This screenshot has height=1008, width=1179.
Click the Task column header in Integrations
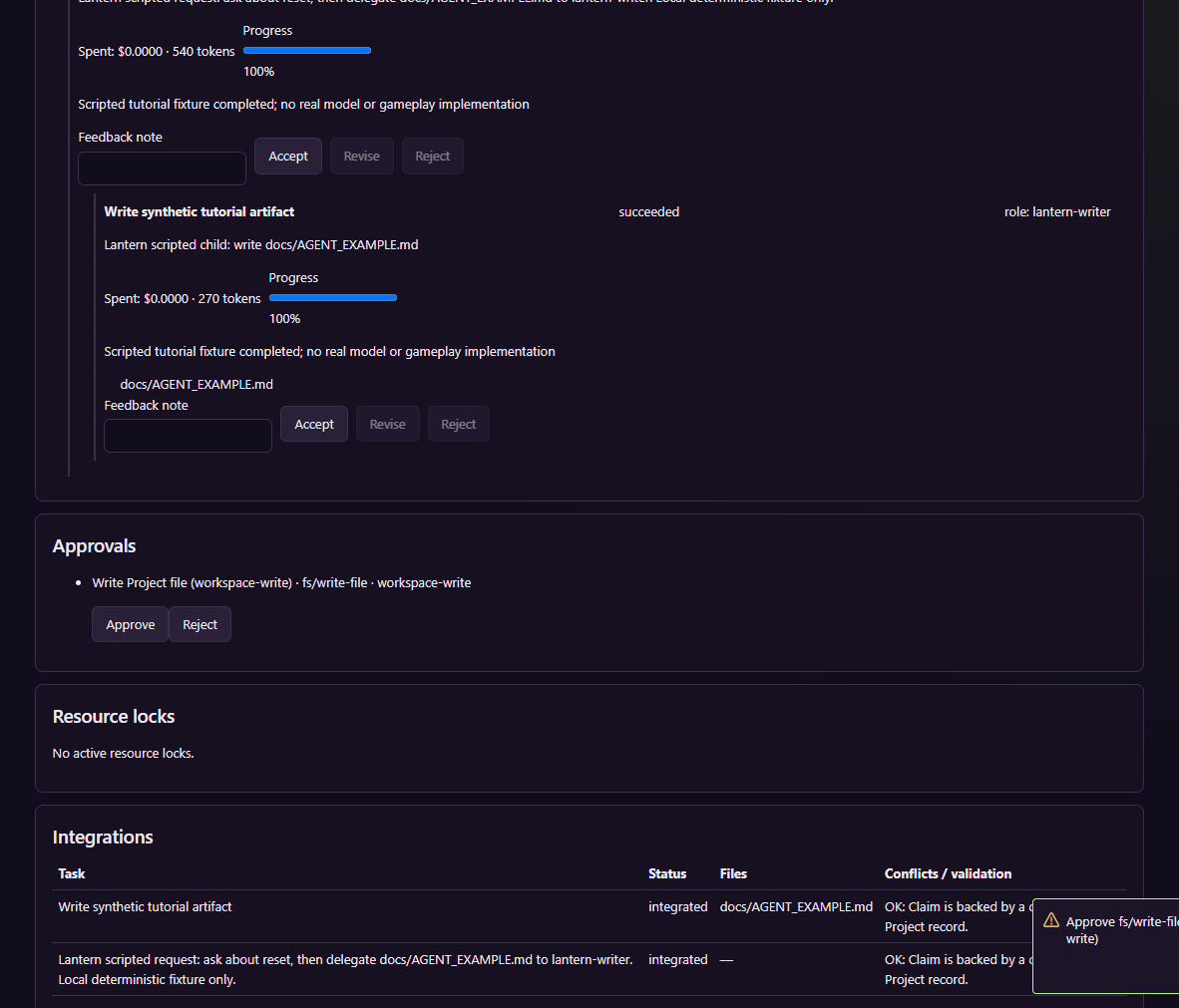point(72,873)
